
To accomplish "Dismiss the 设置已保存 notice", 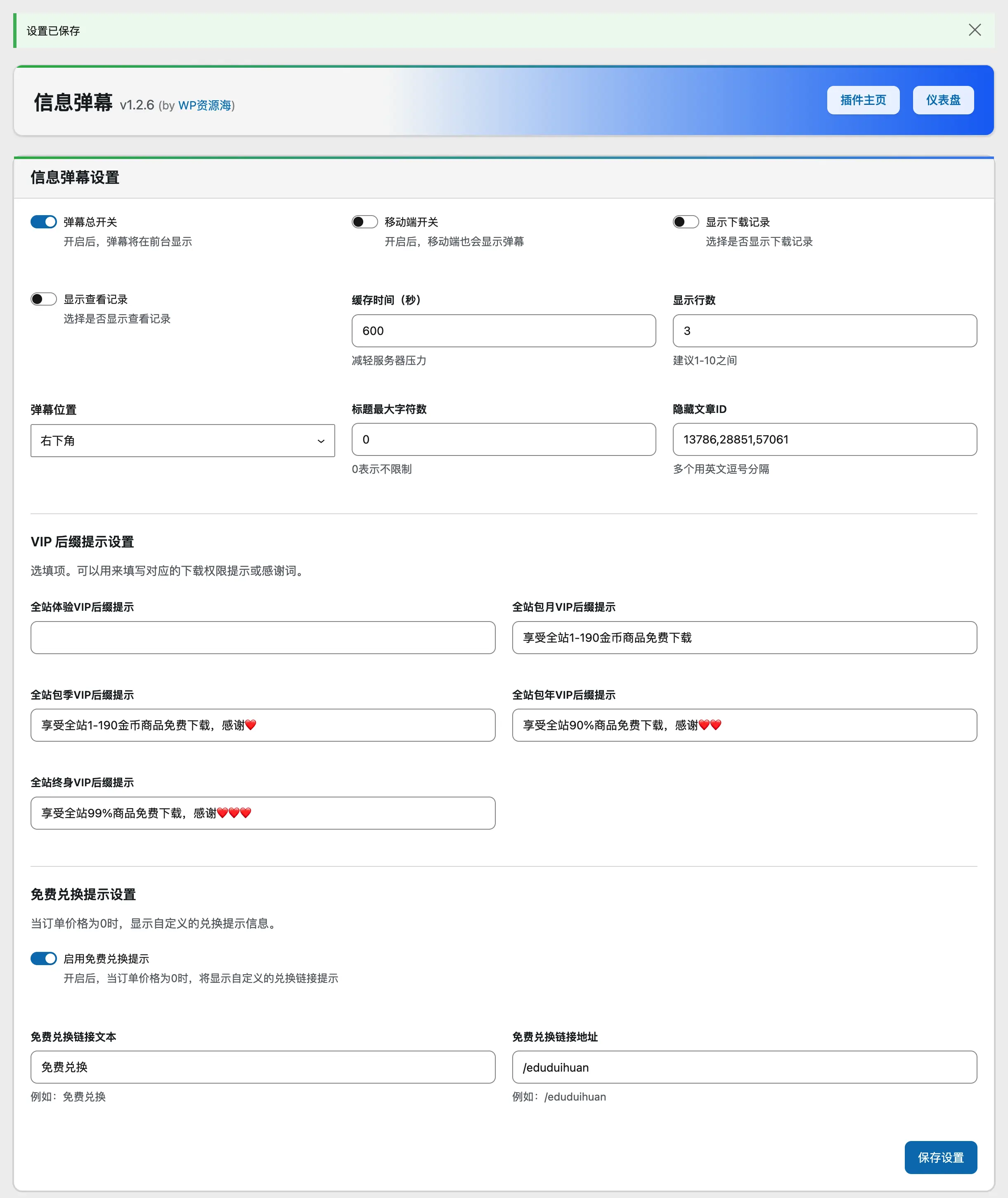I will click(x=974, y=30).
